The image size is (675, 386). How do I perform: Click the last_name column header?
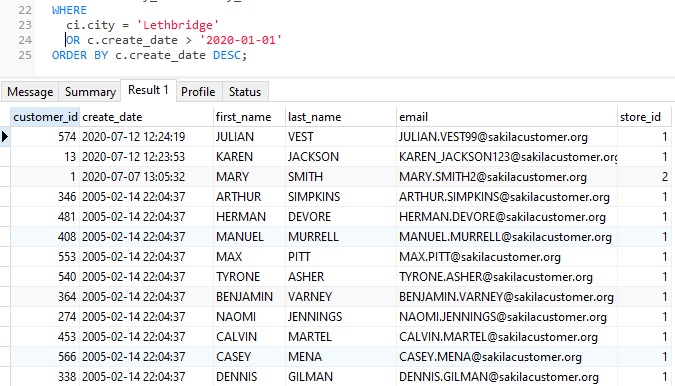[340, 117]
